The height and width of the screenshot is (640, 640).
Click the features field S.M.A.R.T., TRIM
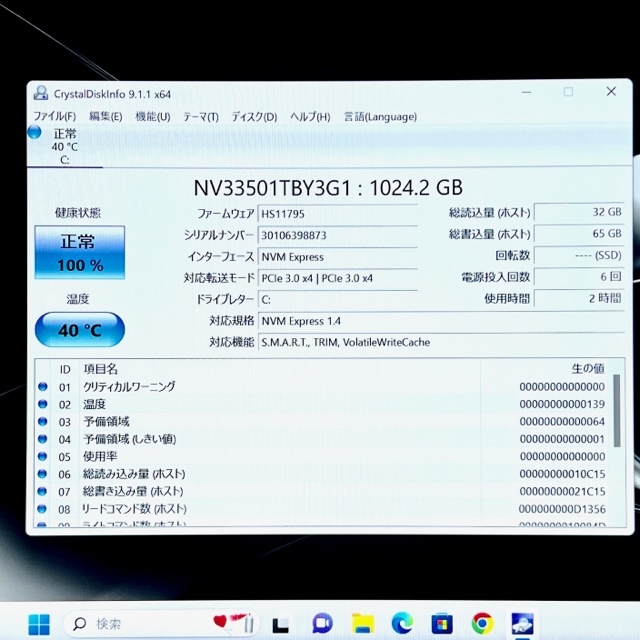[x=441, y=342]
